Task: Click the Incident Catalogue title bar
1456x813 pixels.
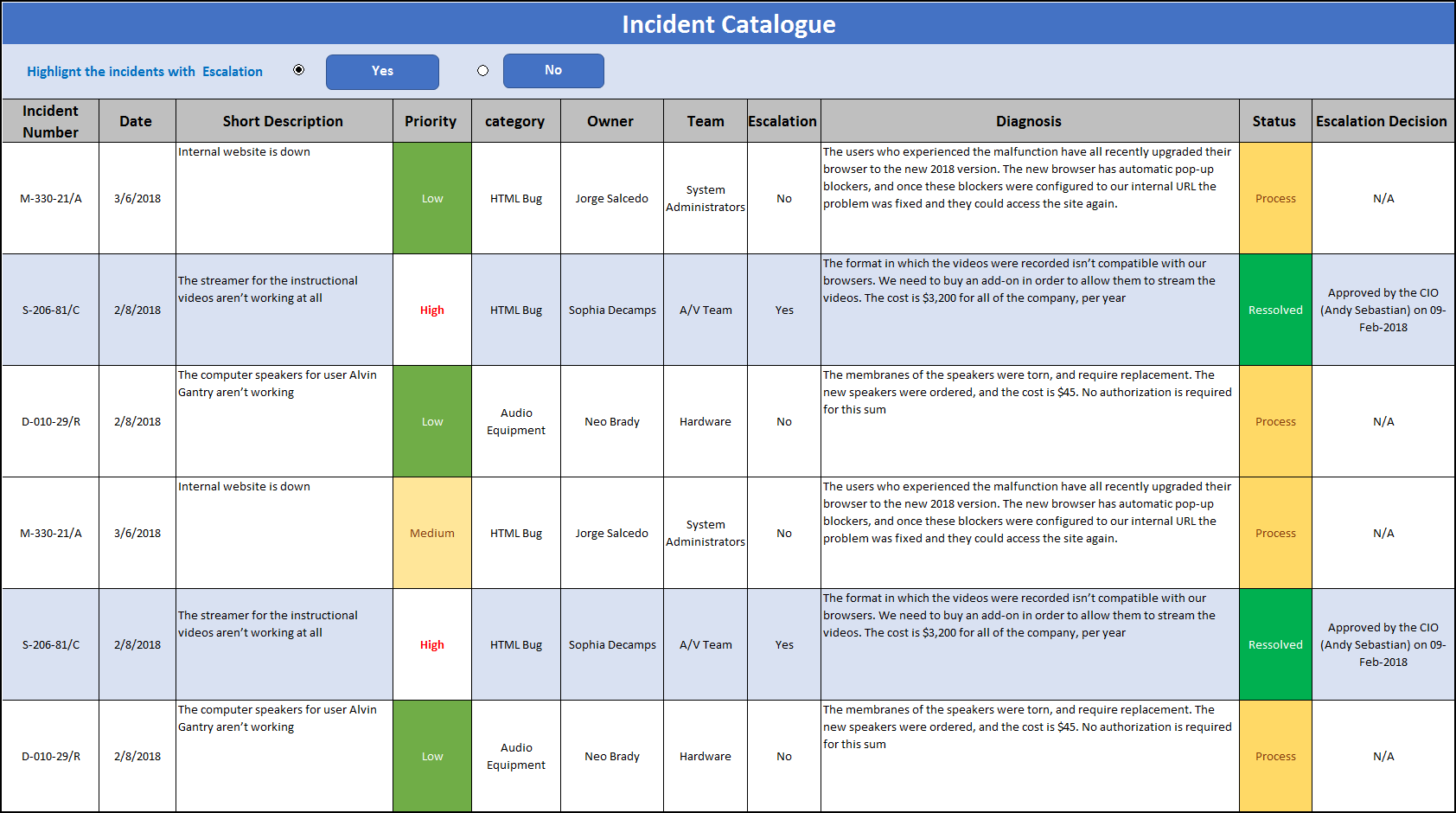Action: click(728, 24)
